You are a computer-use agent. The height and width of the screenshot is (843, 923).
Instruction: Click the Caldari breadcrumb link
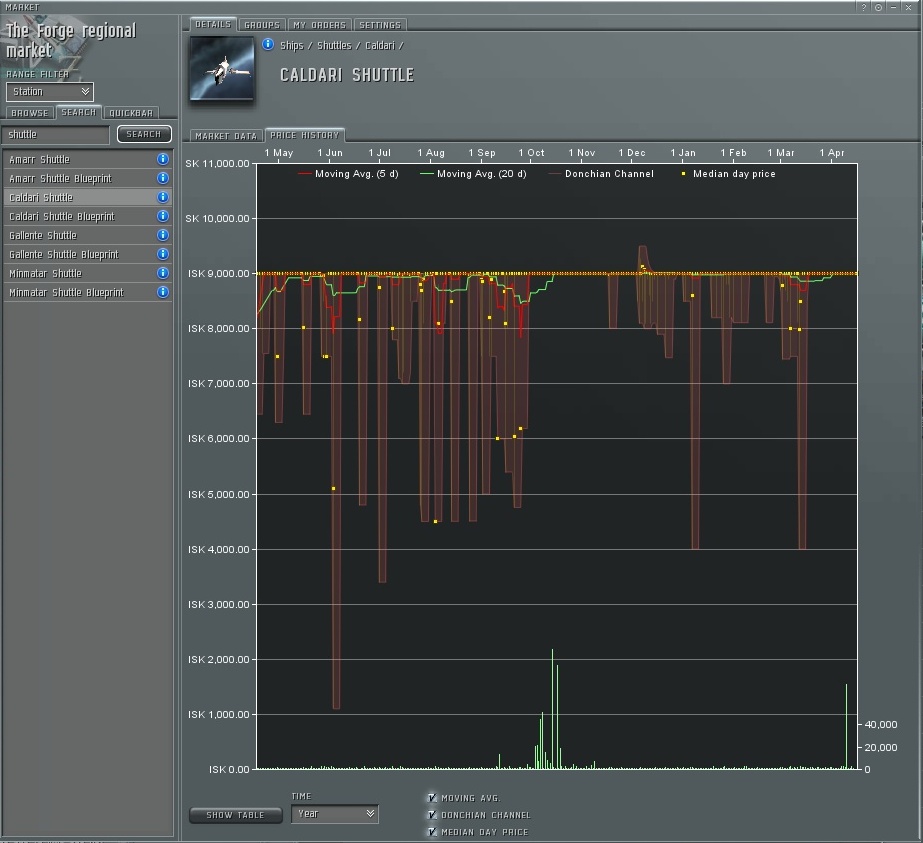(380, 45)
